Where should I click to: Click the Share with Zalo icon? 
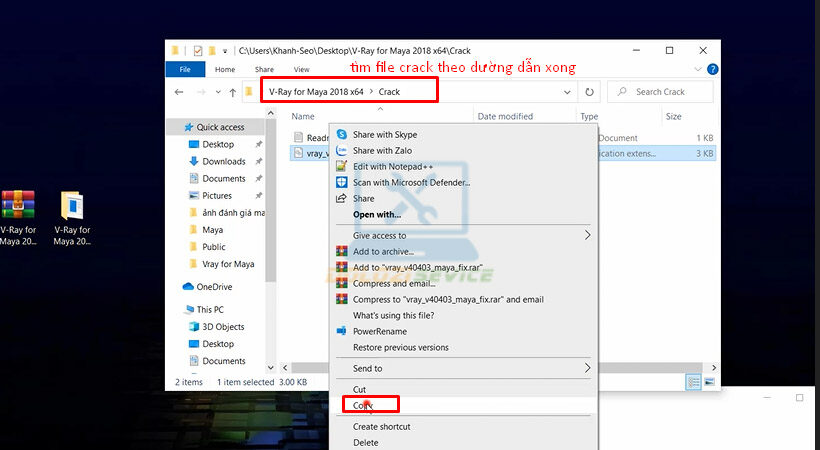pos(342,150)
